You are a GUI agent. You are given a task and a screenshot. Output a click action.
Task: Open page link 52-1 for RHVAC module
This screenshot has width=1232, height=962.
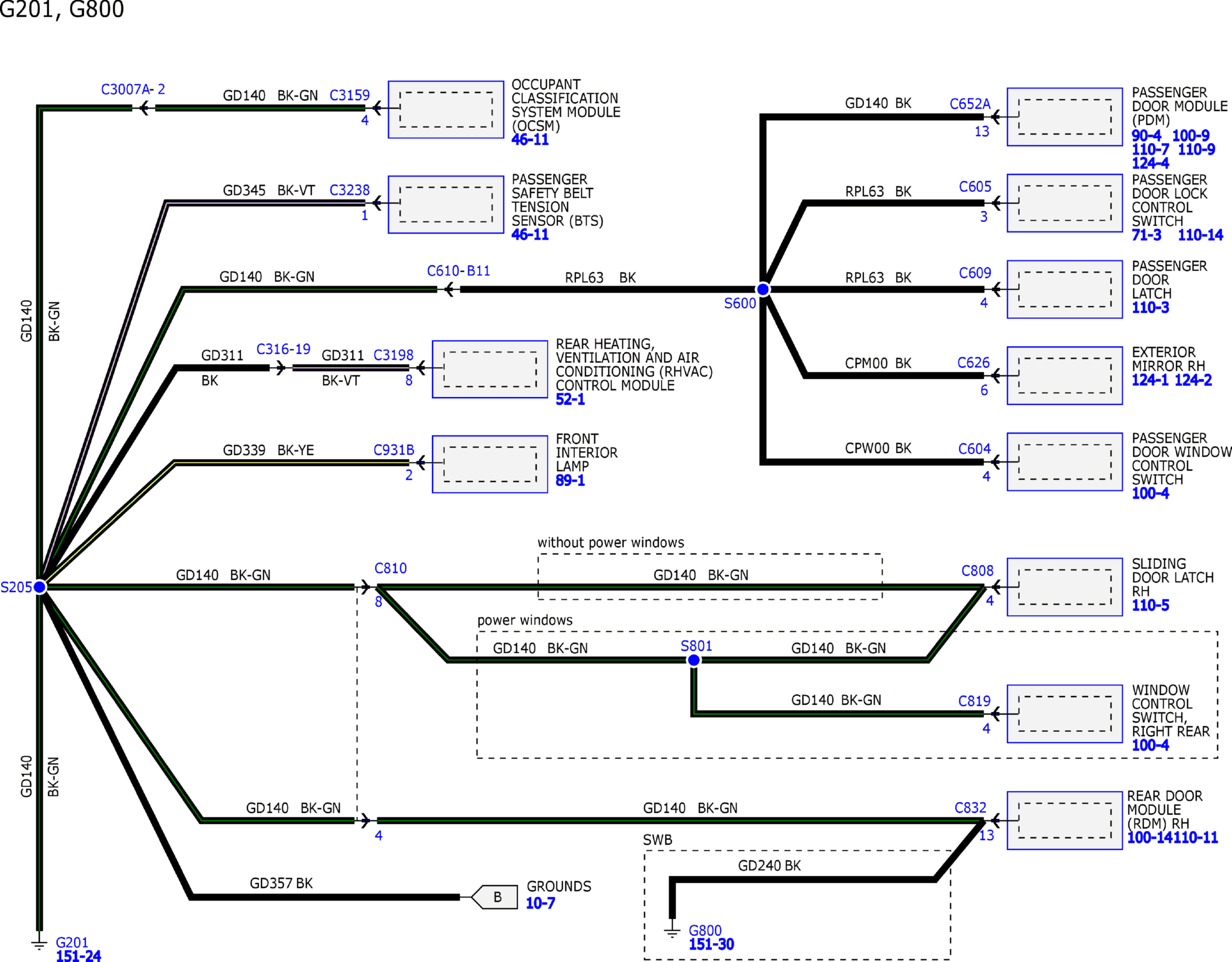(570, 399)
